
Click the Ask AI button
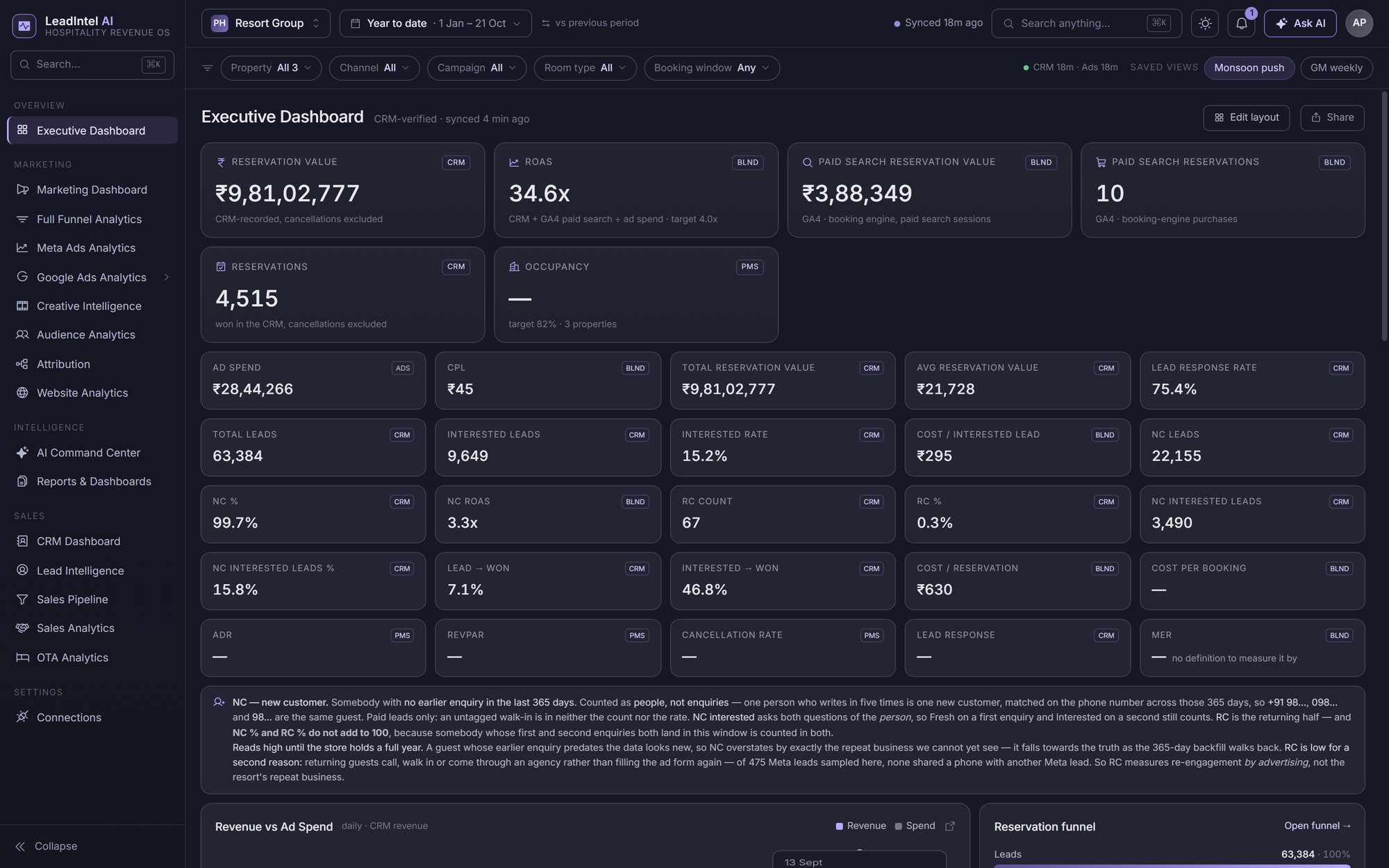(x=1300, y=23)
